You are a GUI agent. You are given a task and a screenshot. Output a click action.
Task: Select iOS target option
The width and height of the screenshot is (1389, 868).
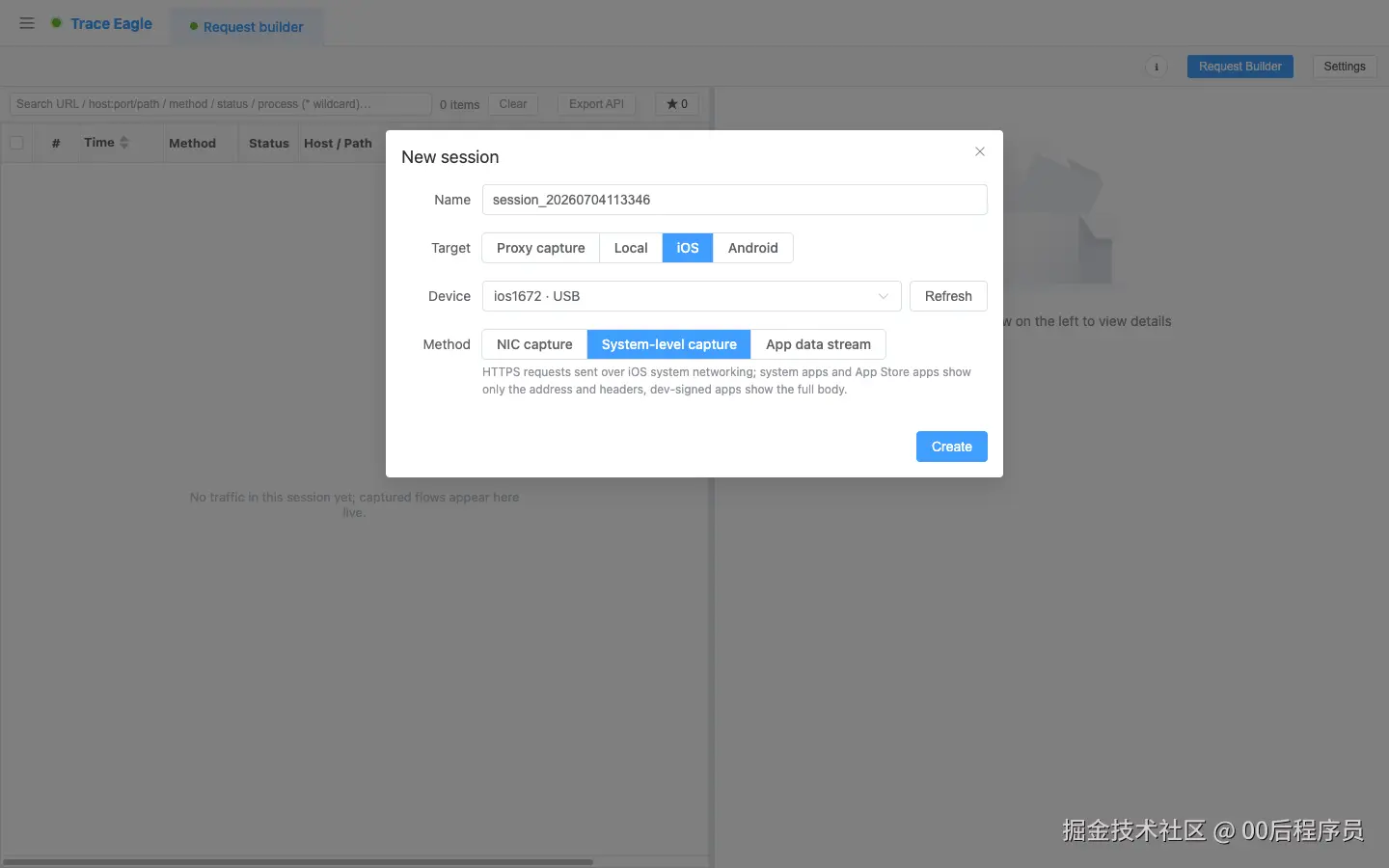[688, 248]
